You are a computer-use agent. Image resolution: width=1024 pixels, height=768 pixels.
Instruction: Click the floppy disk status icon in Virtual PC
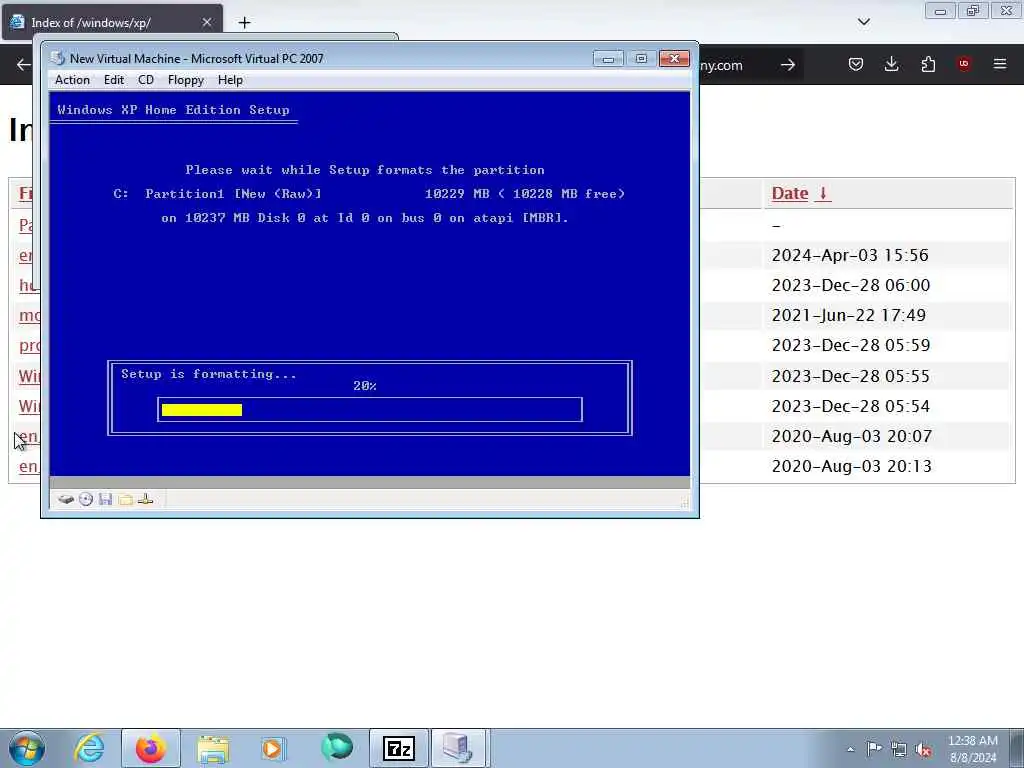pyautogui.click(x=105, y=500)
